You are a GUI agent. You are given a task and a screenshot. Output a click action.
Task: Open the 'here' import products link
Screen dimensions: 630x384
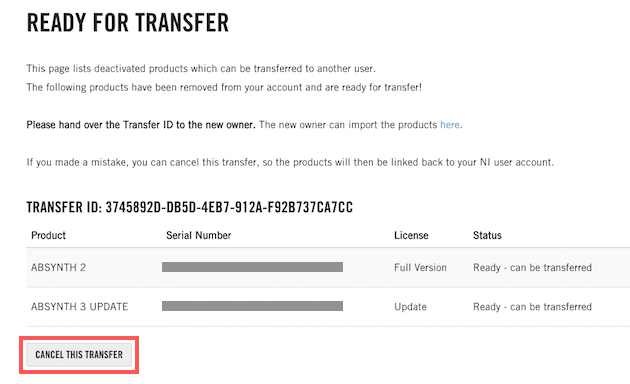tap(450, 125)
